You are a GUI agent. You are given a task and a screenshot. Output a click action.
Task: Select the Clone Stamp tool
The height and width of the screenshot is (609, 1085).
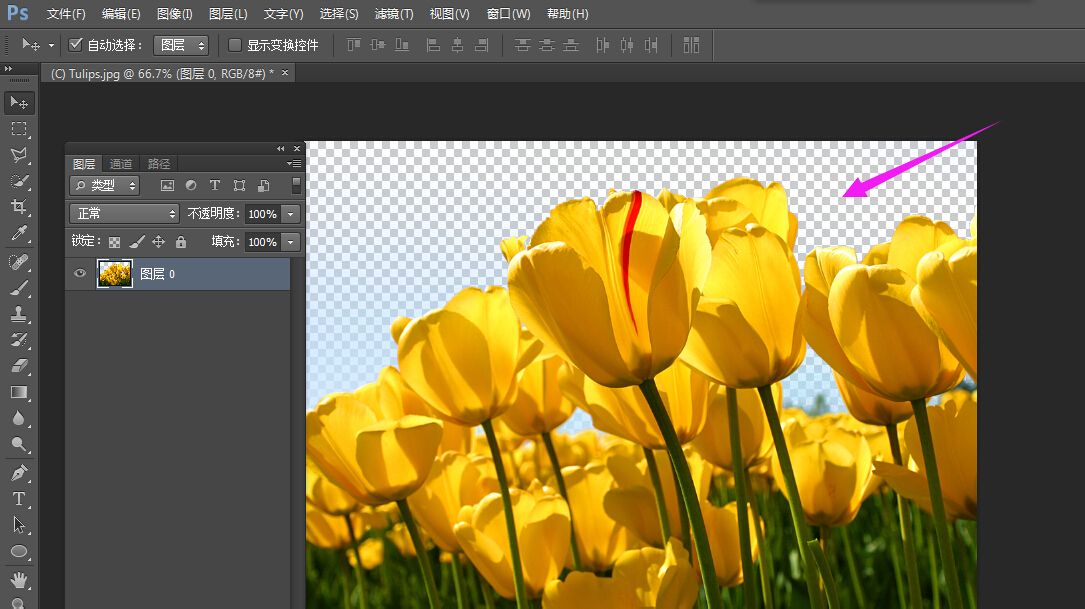19,313
